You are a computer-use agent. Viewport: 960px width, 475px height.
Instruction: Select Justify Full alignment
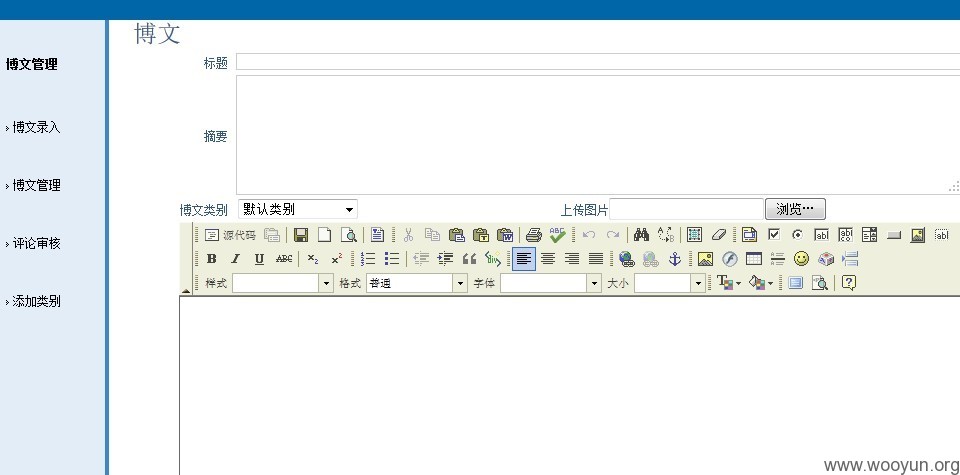click(x=596, y=259)
